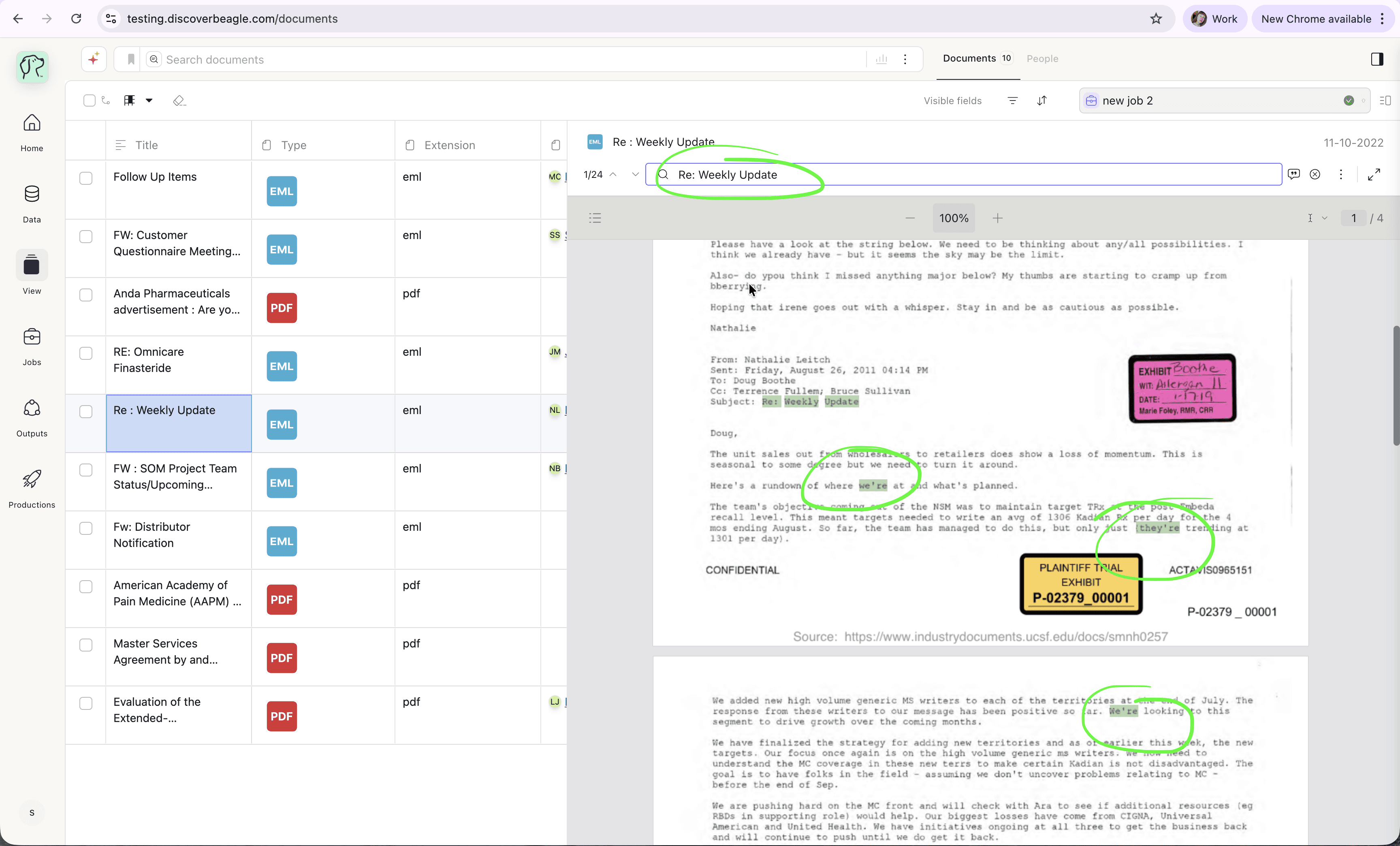
Task: Open the column layout dropdown arrow
Action: 149,100
